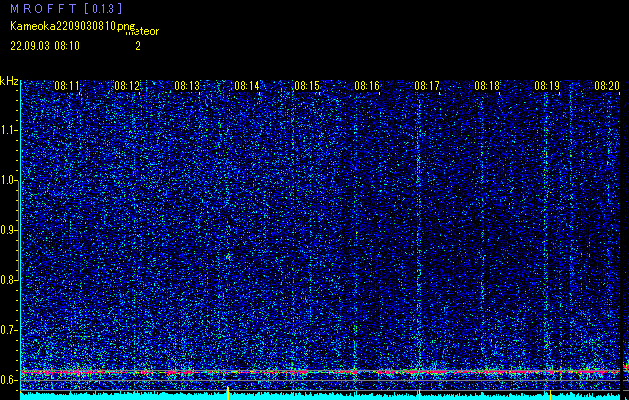Click the kHz axis unit label
The image size is (629, 400).
coord(9,81)
